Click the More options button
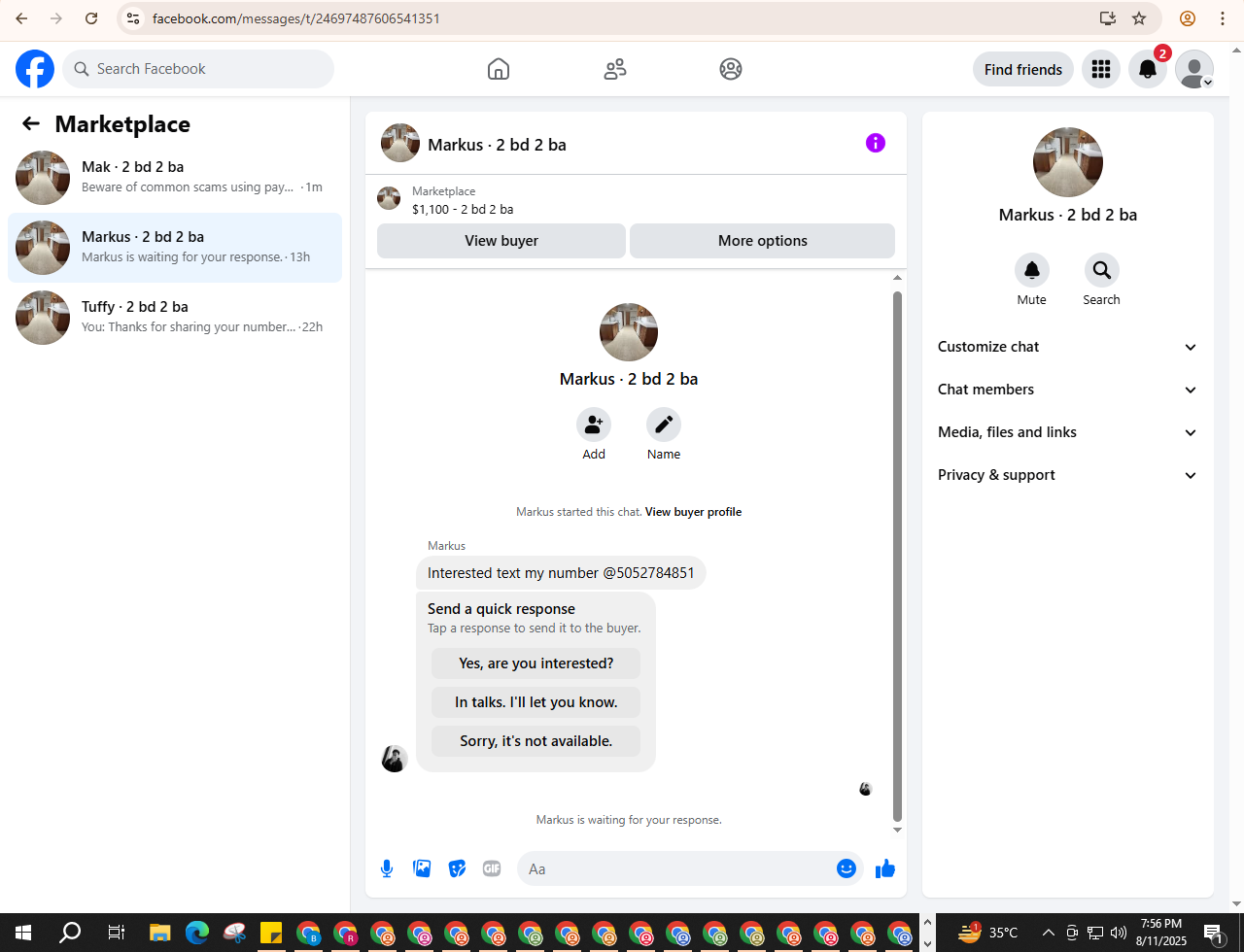1244x952 pixels. point(762,241)
